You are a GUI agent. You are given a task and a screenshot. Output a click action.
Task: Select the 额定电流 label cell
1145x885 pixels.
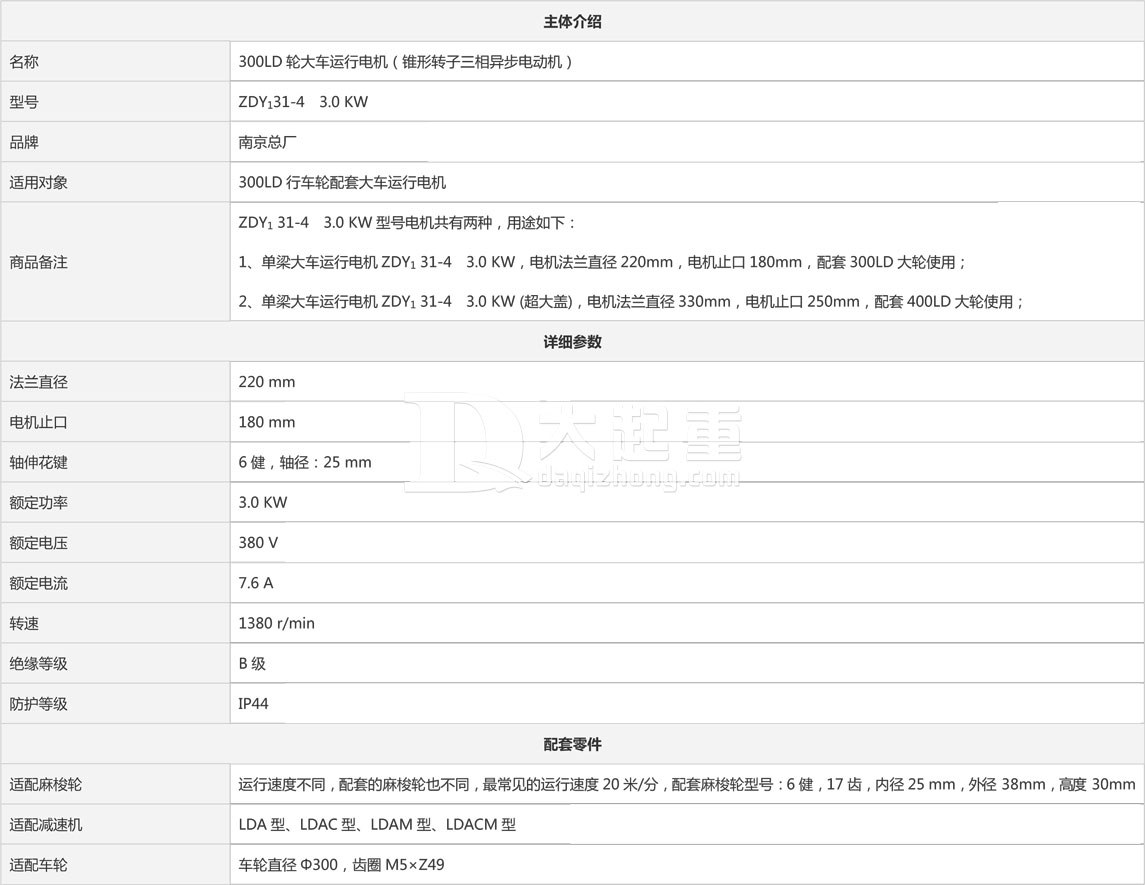point(115,583)
